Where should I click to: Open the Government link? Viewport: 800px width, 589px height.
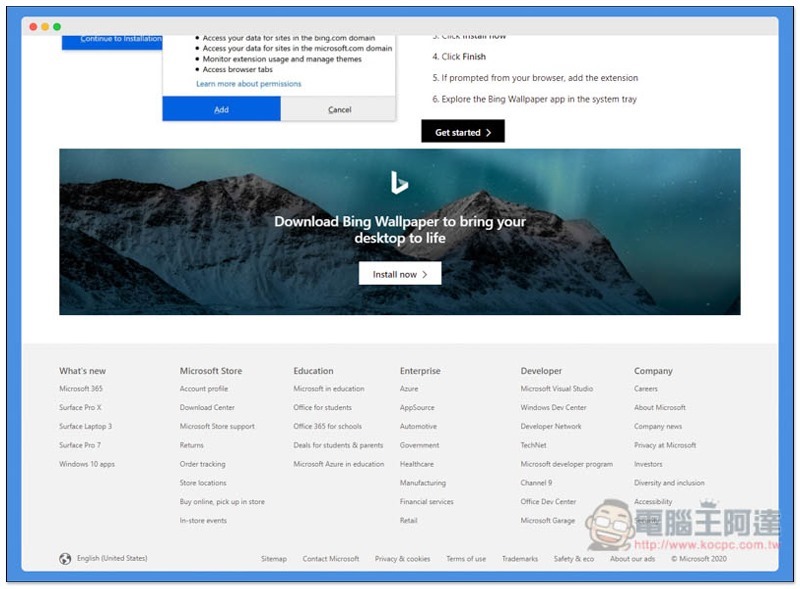pos(419,445)
